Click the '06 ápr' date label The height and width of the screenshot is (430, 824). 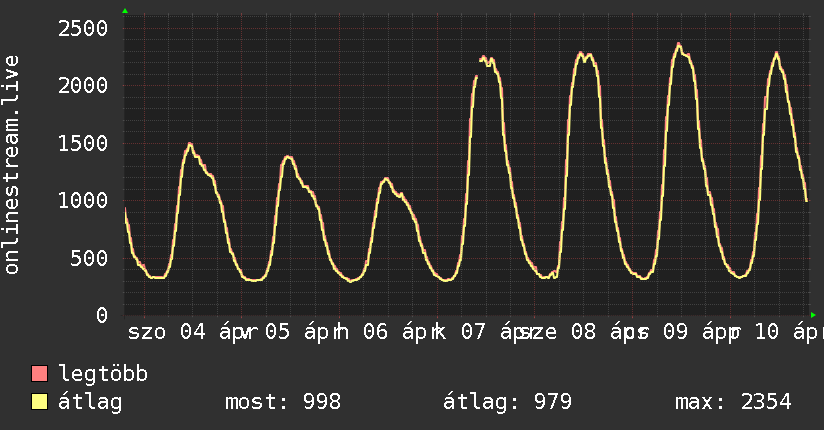pos(405,332)
